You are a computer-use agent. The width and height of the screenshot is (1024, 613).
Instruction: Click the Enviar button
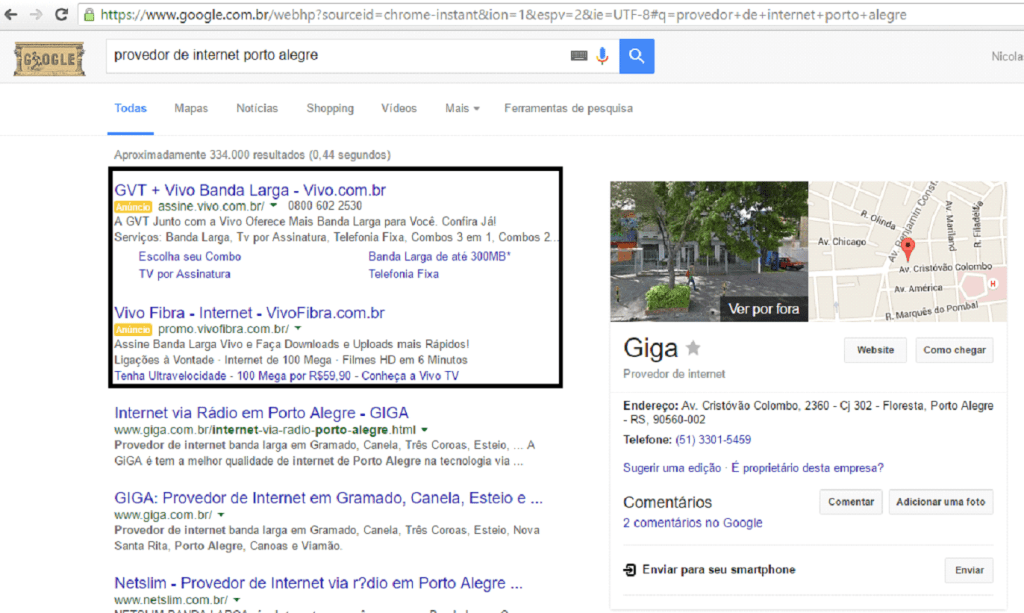969,570
